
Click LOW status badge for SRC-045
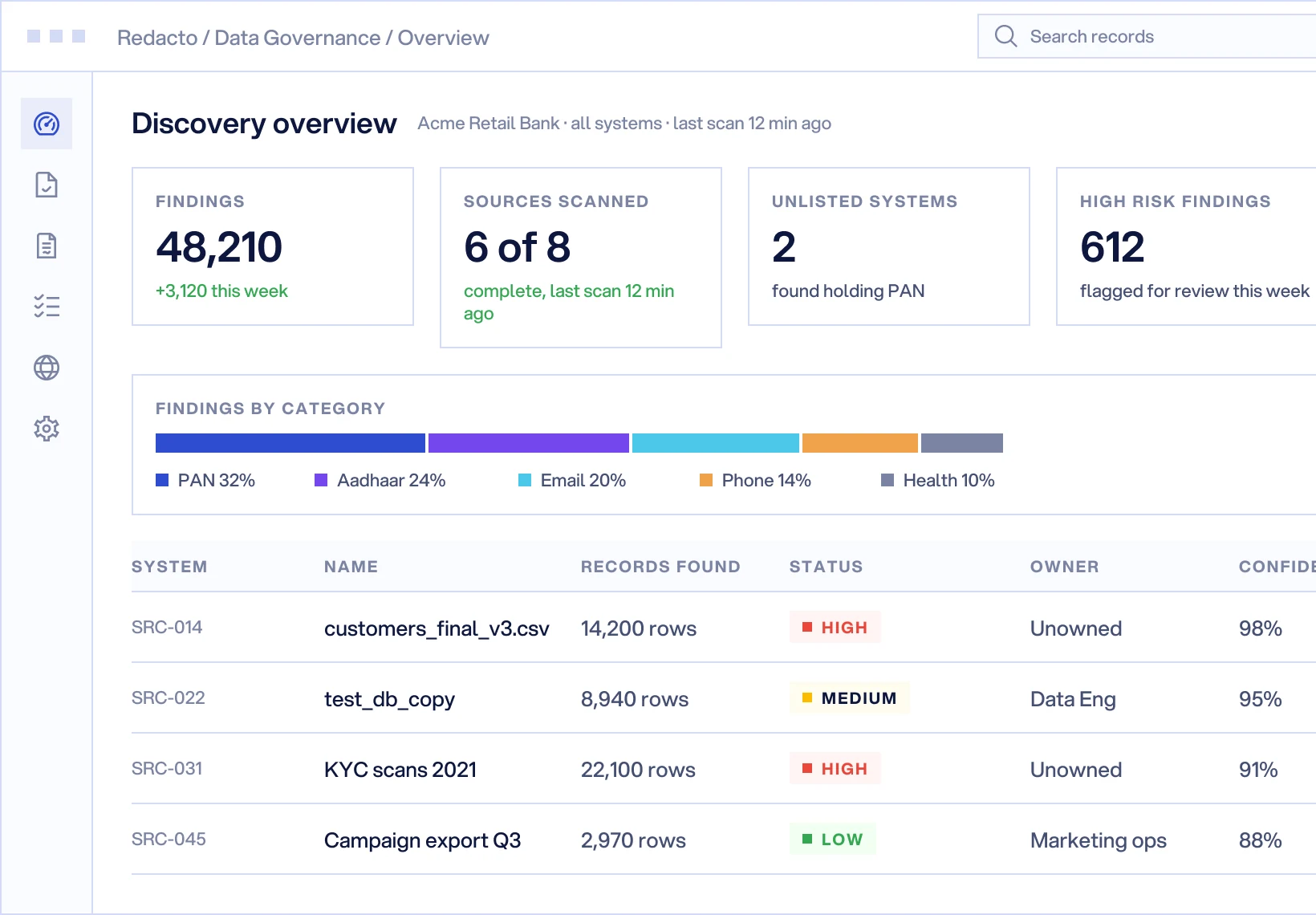(x=833, y=839)
